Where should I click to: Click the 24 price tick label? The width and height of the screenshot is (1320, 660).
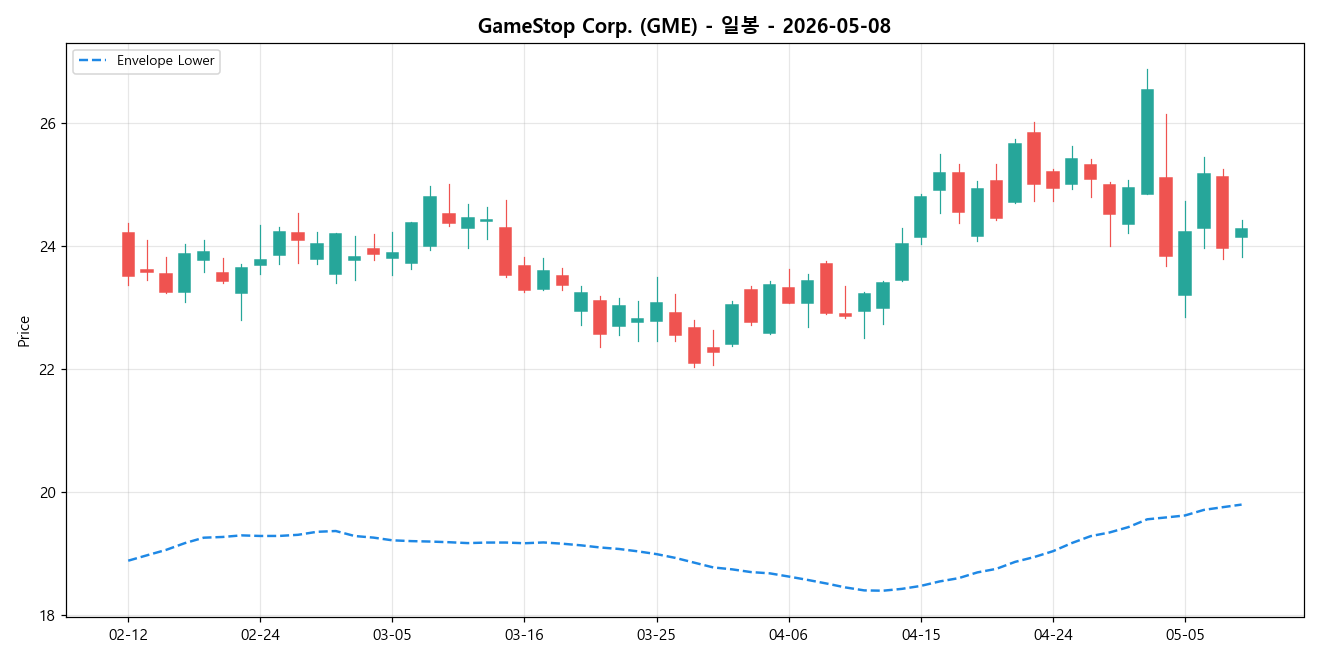(x=50, y=247)
